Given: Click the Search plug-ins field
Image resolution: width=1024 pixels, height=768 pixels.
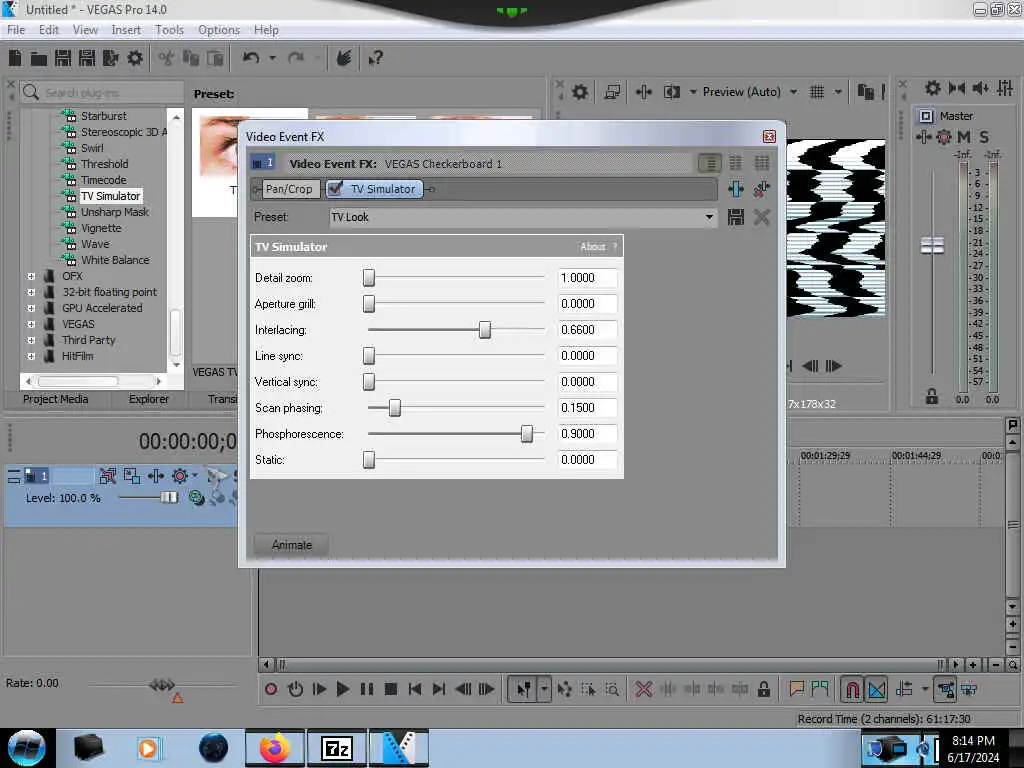Looking at the screenshot, I should point(102,93).
